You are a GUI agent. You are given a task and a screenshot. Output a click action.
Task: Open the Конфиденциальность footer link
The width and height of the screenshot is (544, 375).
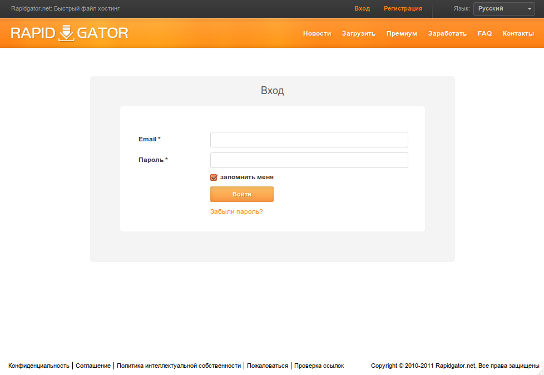click(39, 366)
